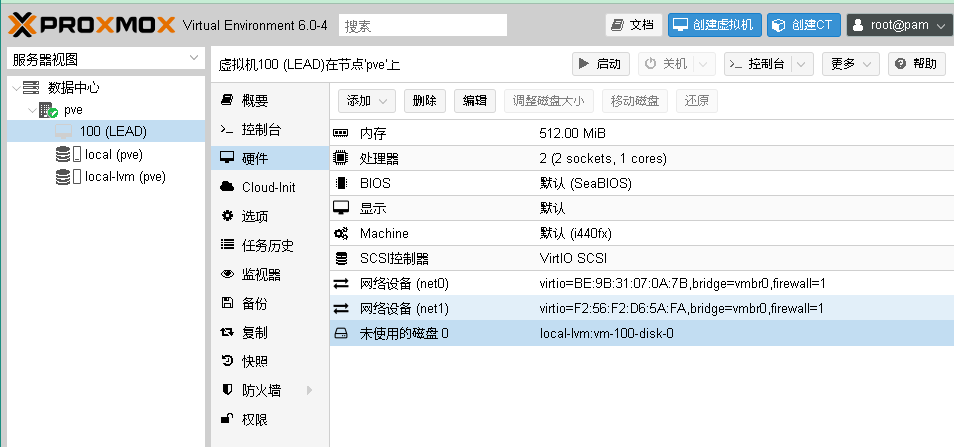Select the 网络设备 (net0) row
This screenshot has height=447, width=954.
point(642,283)
